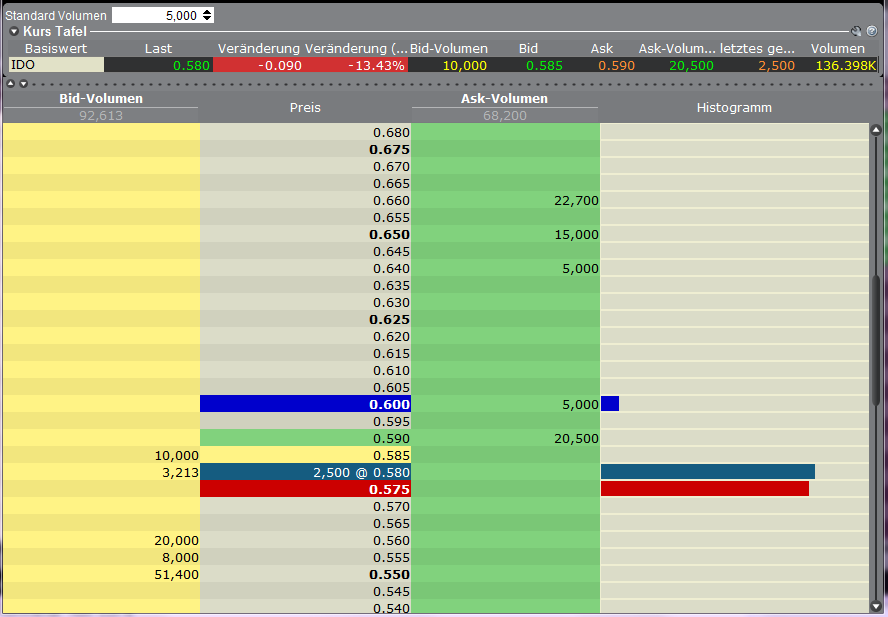The image size is (888, 617).
Task: Click the Ask-Volum... header in Kurs Tafel
Action: coord(677,49)
